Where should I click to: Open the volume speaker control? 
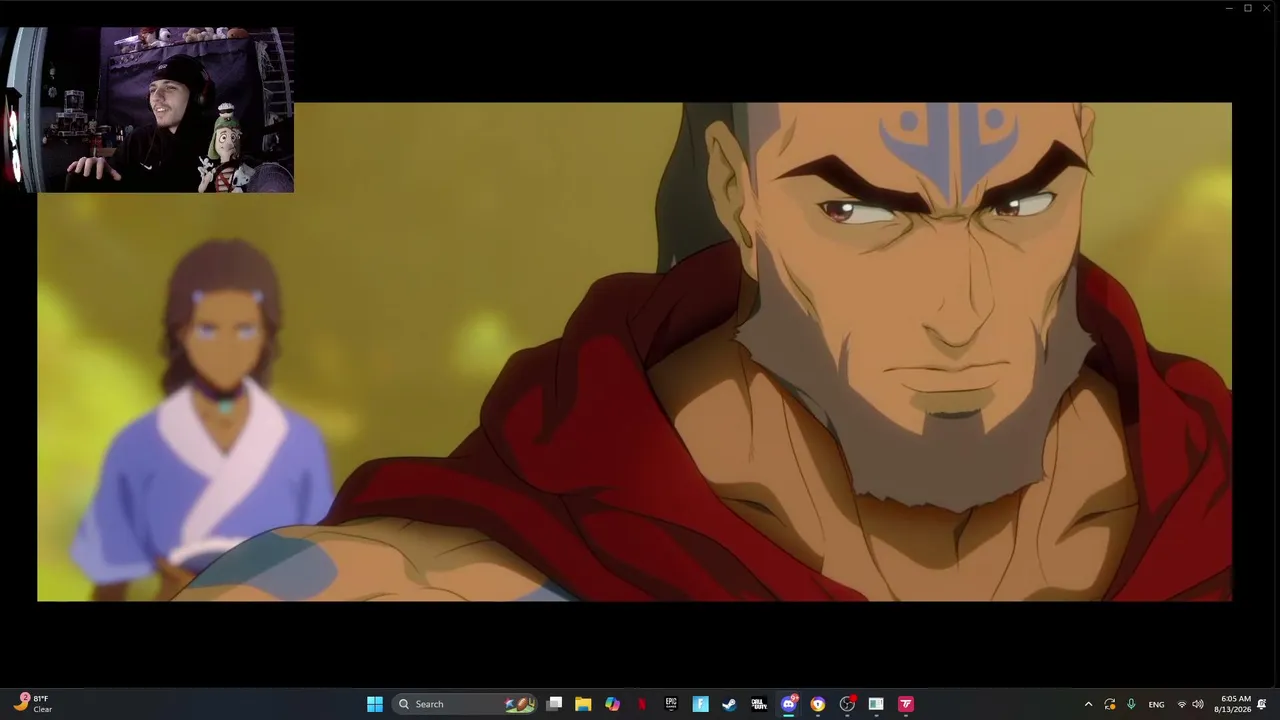(1198, 704)
